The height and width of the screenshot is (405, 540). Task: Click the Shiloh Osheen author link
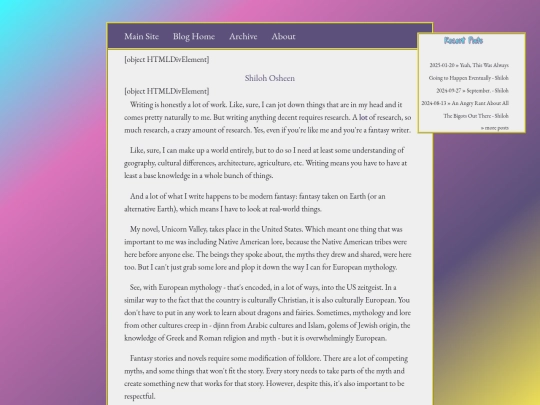coord(270,78)
